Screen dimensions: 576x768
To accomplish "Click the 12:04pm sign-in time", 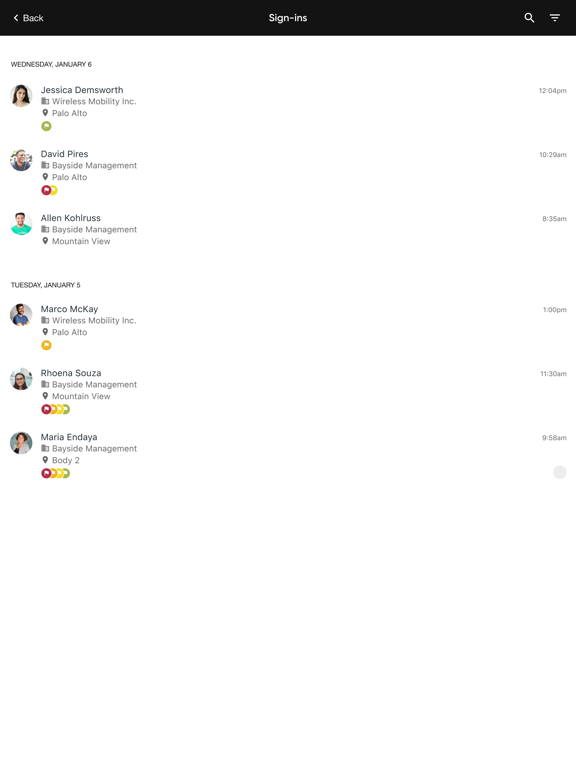I will coord(552,91).
